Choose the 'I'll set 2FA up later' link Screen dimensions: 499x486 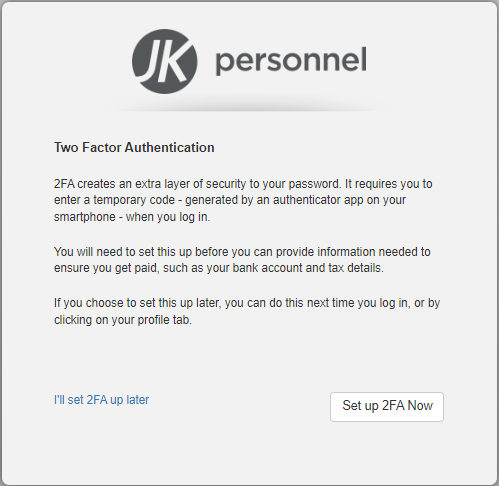click(x=101, y=400)
